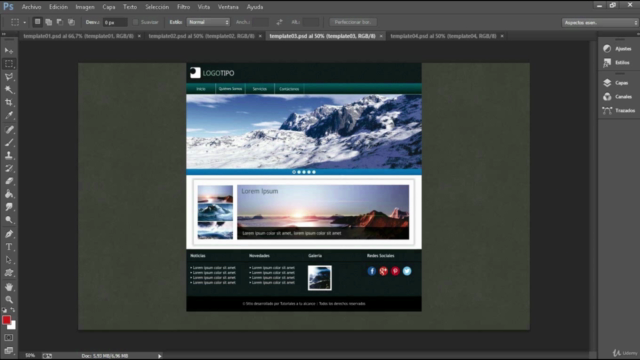This screenshot has width=640, height=360.
Task: Click the 50% zoom level field
Action: coord(30,356)
